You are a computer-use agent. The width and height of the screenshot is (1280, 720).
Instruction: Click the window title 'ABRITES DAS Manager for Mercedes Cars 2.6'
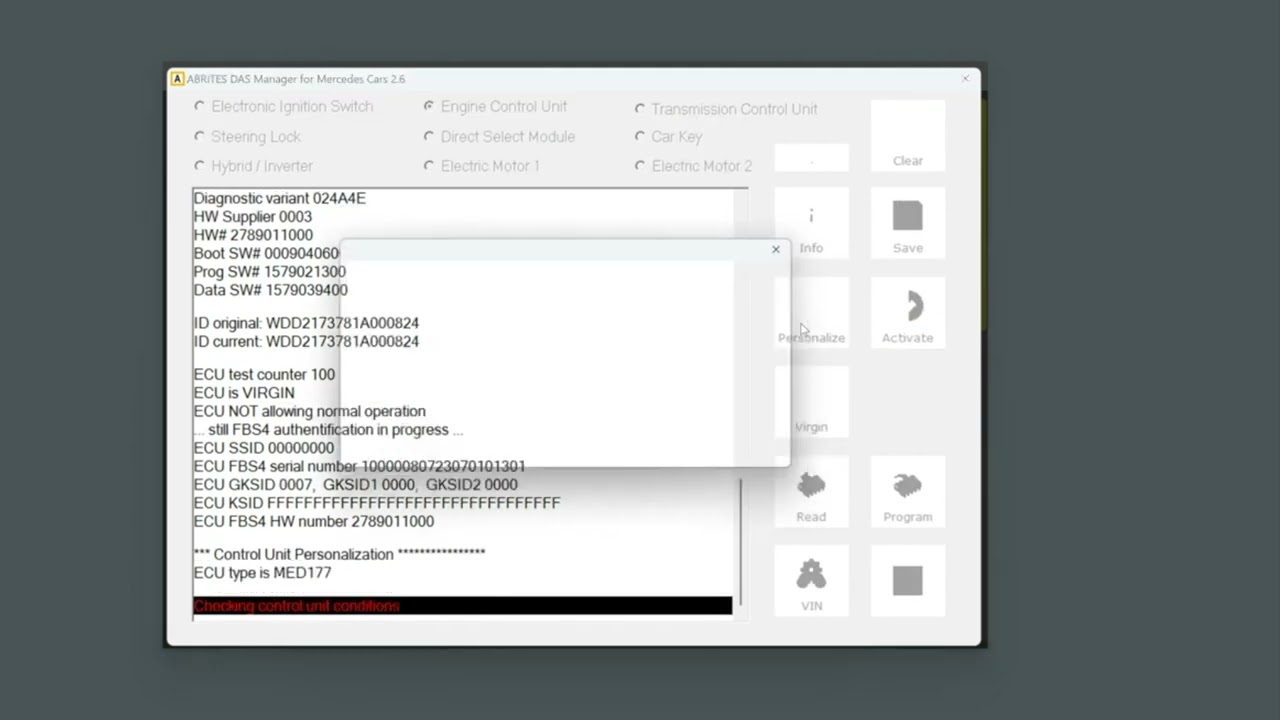click(296, 79)
